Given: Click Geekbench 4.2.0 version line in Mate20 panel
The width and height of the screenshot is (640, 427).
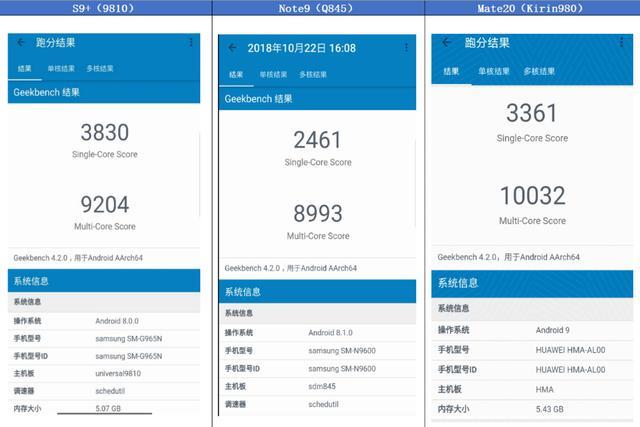Looking at the screenshot, I should 509,257.
